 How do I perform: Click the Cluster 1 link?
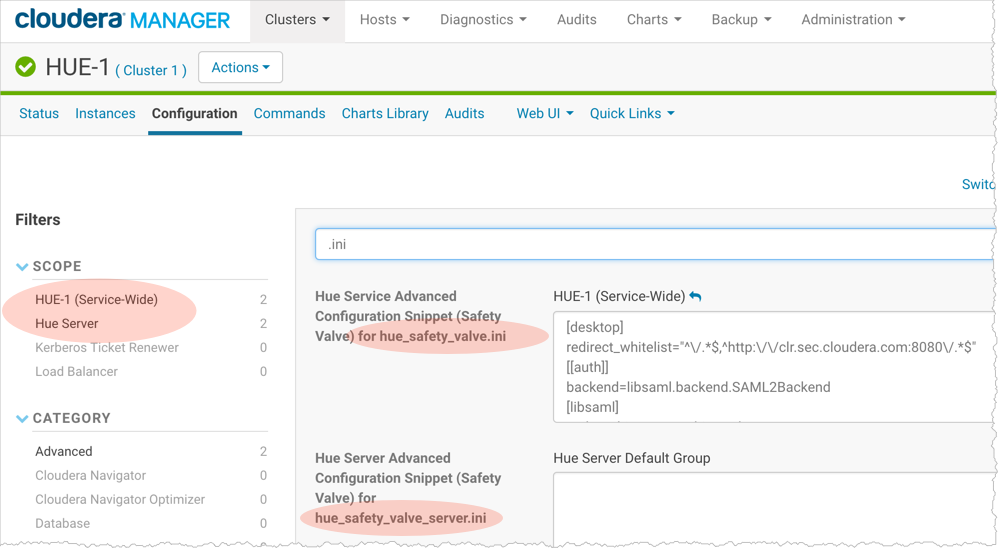(x=151, y=70)
